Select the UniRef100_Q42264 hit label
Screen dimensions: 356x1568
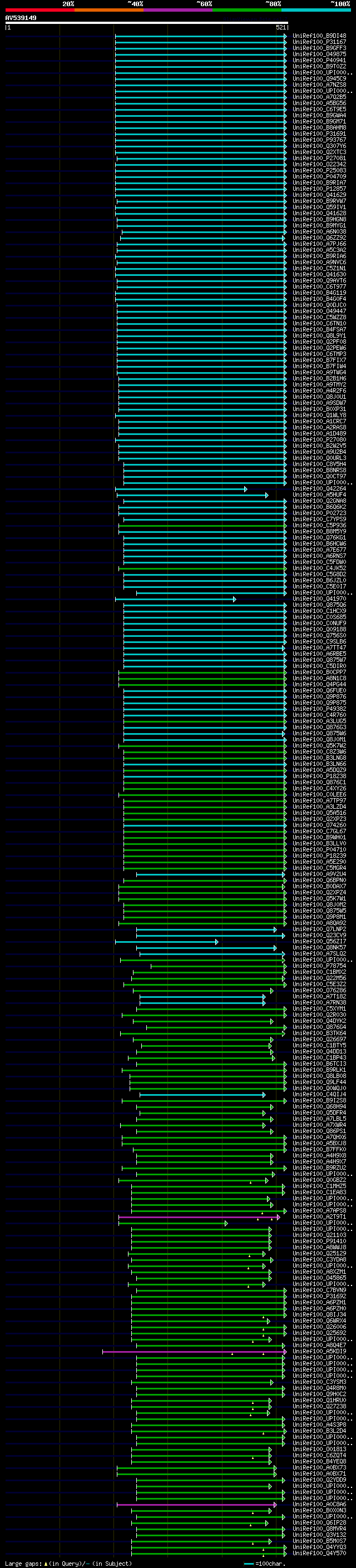[x=319, y=489]
